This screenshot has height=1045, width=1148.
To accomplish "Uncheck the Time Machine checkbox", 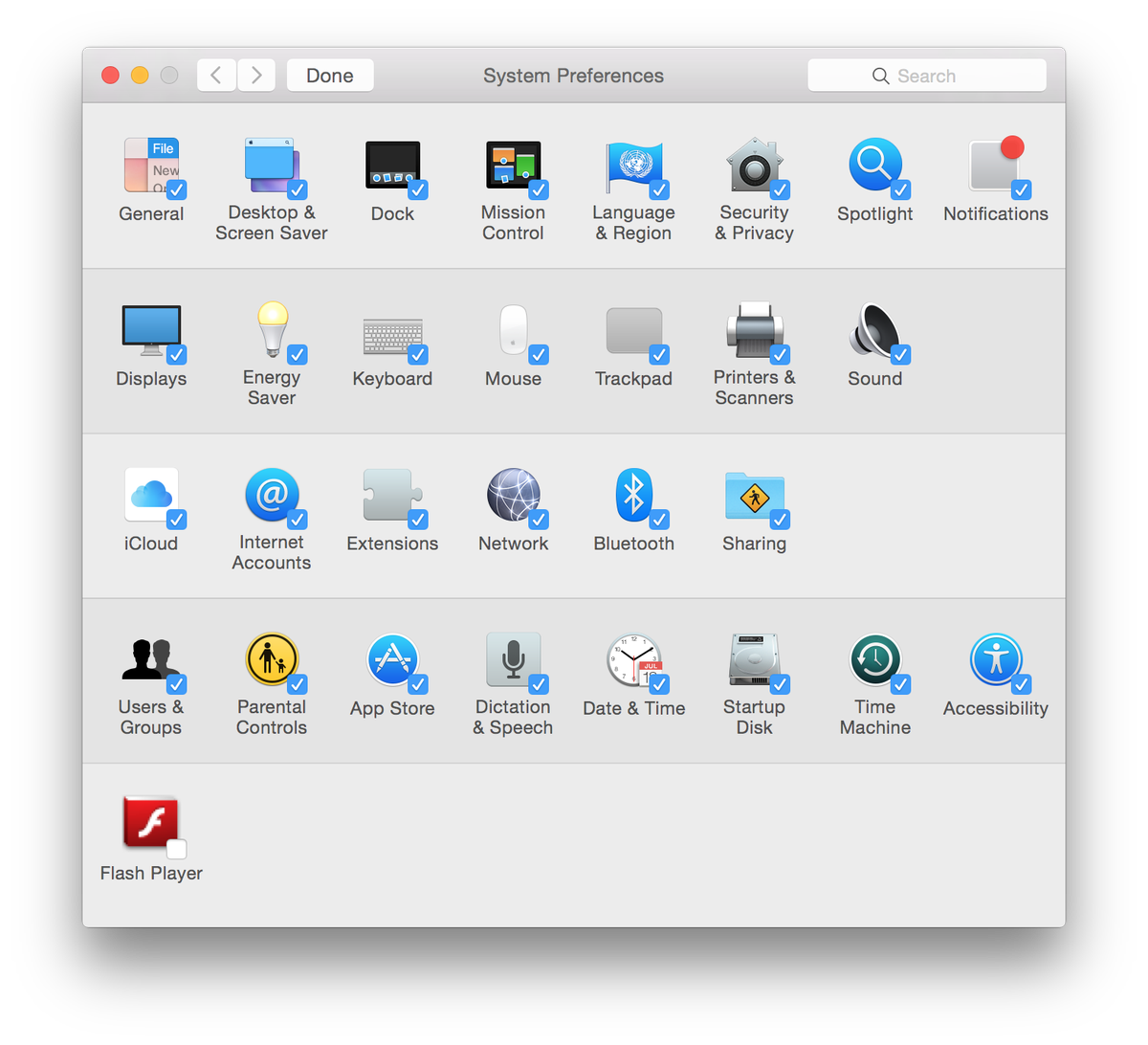I will click(901, 684).
